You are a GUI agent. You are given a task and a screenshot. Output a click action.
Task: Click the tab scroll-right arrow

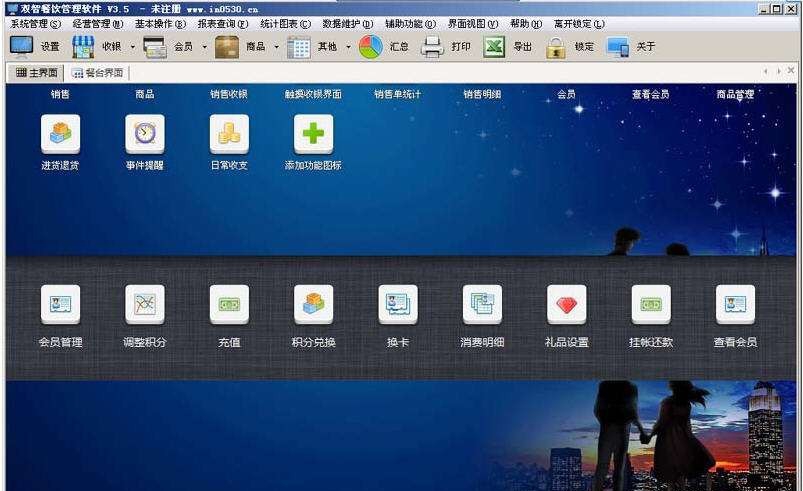779,71
